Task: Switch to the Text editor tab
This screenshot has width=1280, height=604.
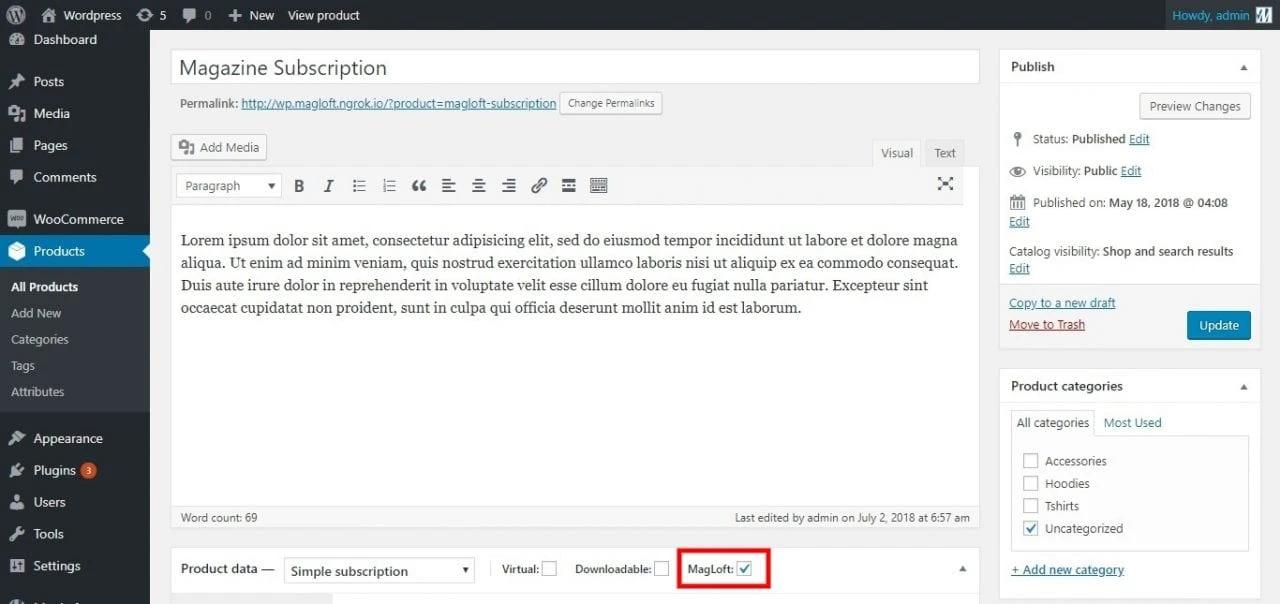Action: click(943, 152)
